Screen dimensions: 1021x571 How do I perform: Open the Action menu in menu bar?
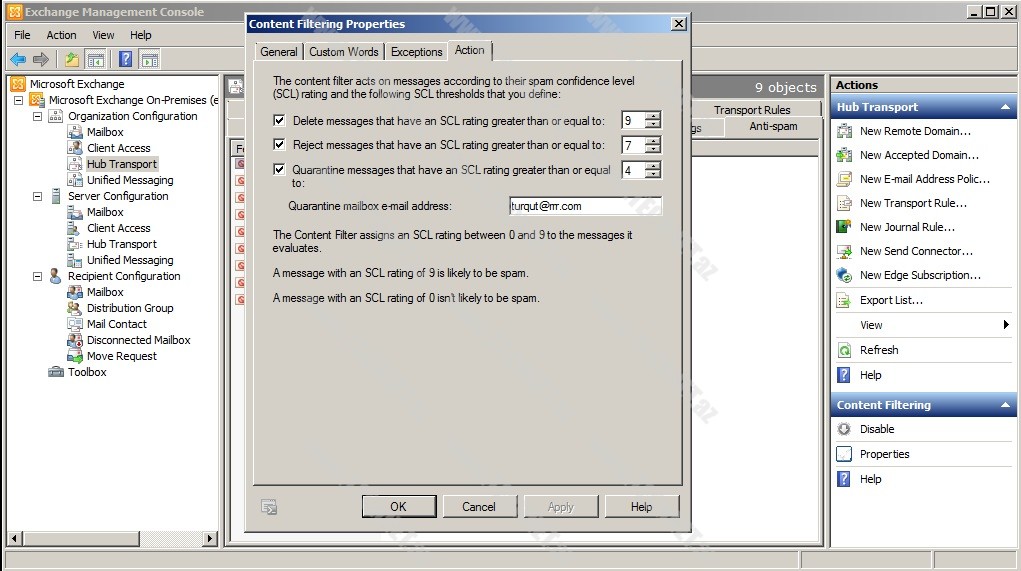click(x=61, y=35)
